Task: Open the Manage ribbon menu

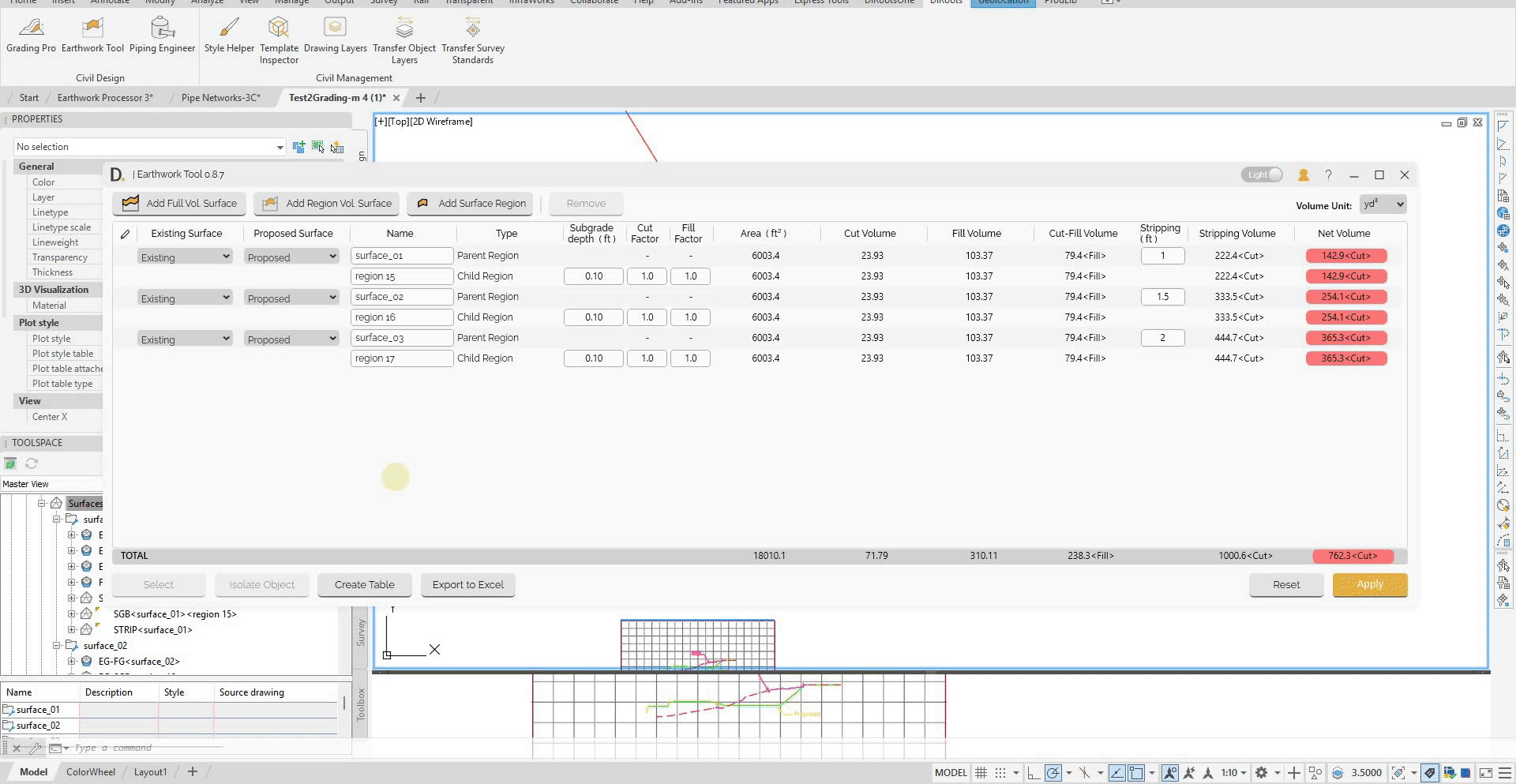Action: [x=291, y=2]
